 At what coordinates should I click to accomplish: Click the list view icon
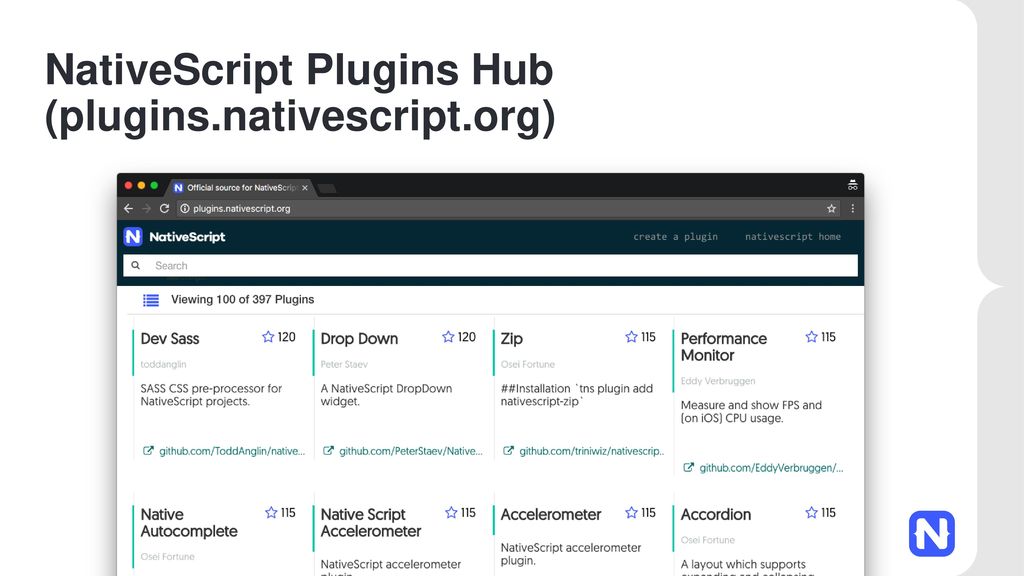pos(151,300)
